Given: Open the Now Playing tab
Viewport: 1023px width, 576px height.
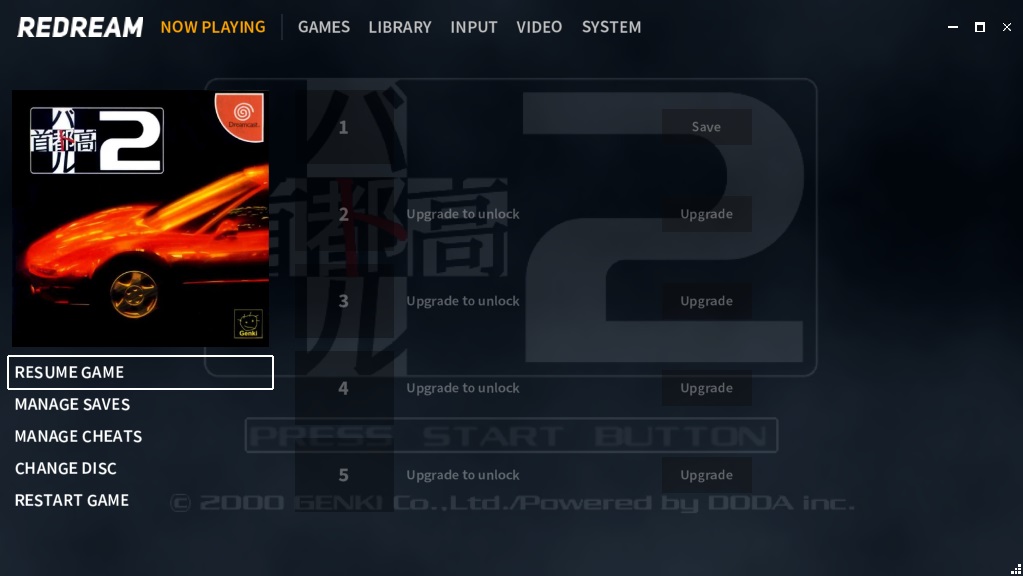Looking at the screenshot, I should [213, 27].
